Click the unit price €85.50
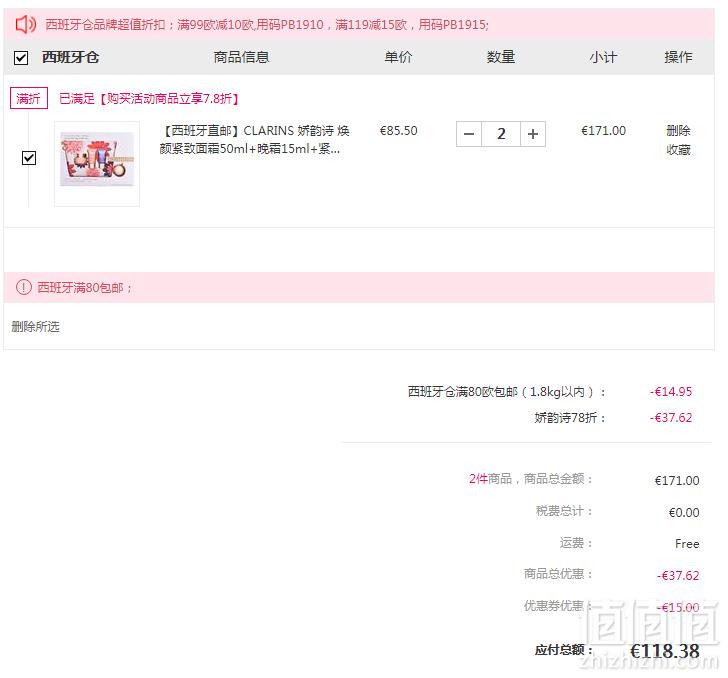Image resolution: width=728 pixels, height=678 pixels. (398, 130)
